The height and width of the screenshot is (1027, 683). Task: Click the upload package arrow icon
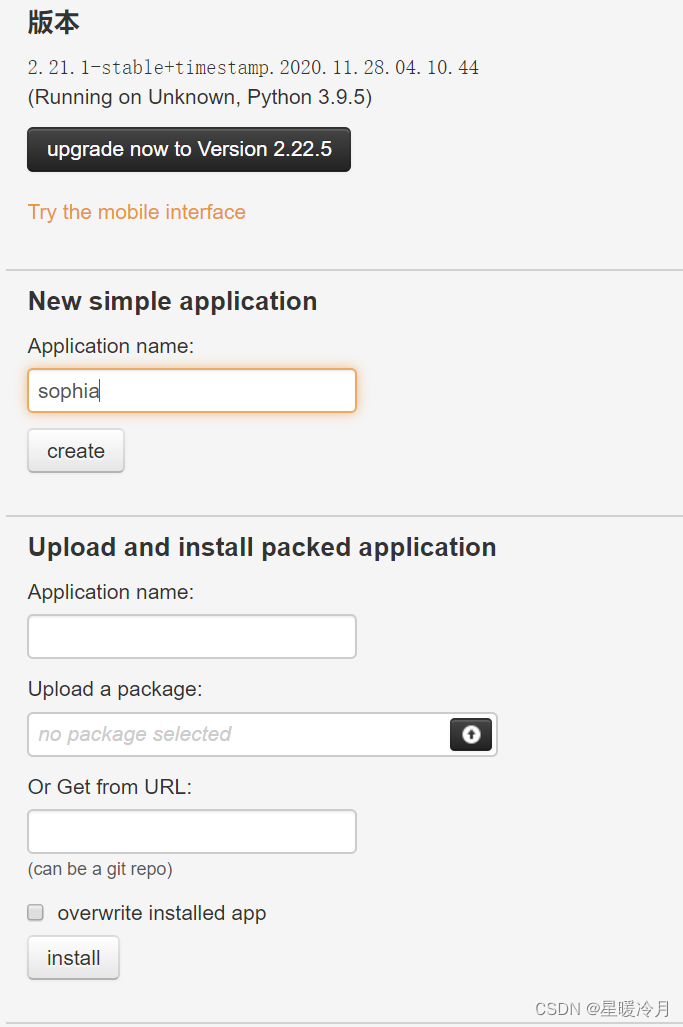[x=471, y=734]
